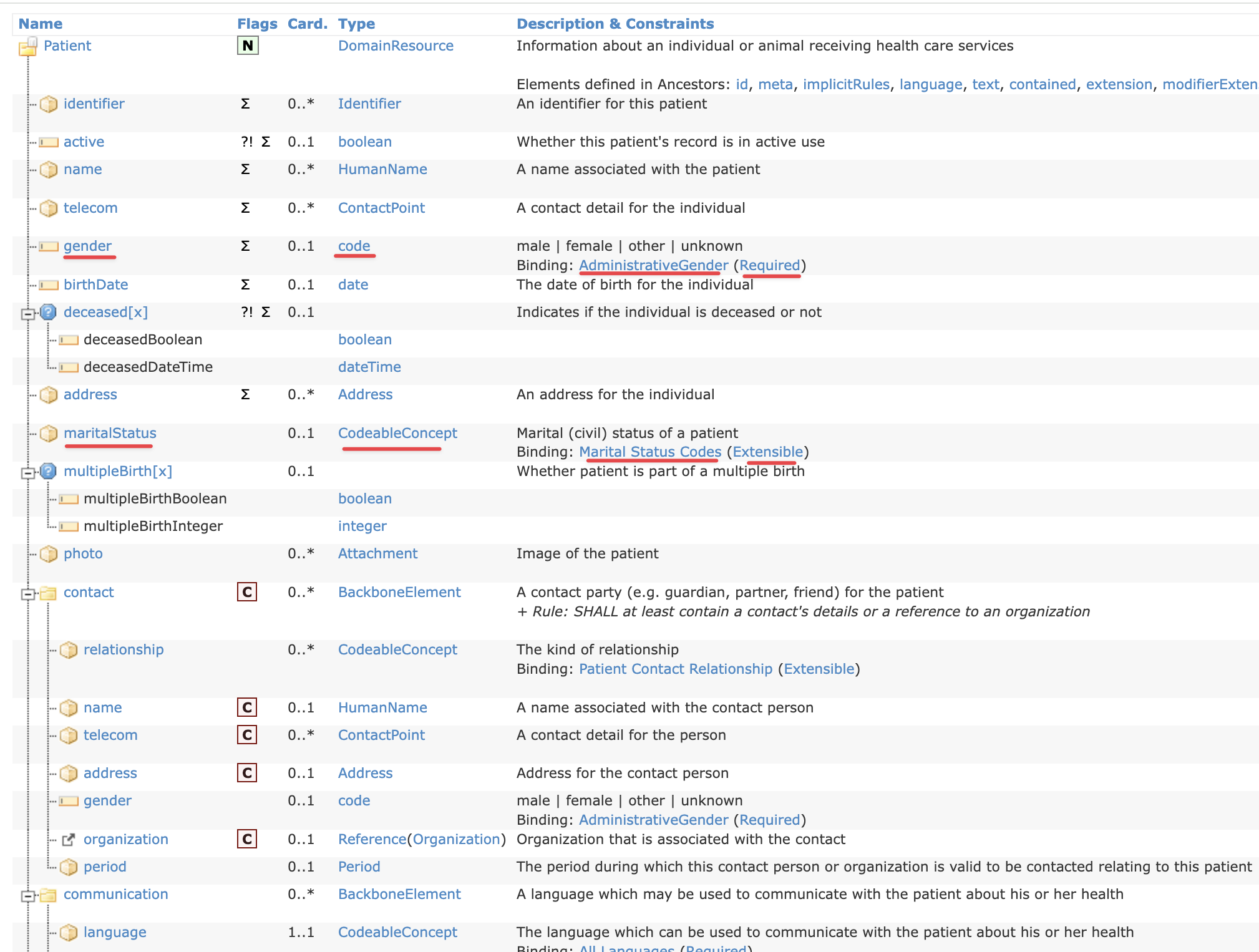Image resolution: width=1259 pixels, height=952 pixels.
Task: Open the birthDate element link
Action: click(x=95, y=284)
